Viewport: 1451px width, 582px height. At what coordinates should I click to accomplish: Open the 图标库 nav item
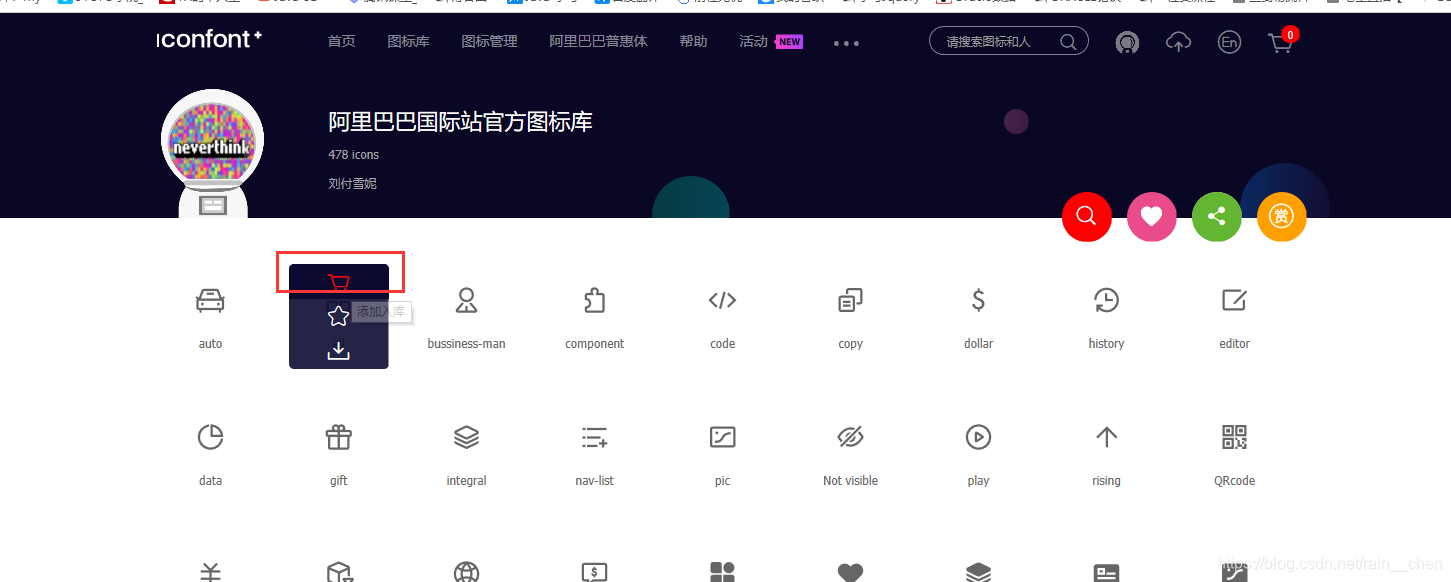point(408,41)
